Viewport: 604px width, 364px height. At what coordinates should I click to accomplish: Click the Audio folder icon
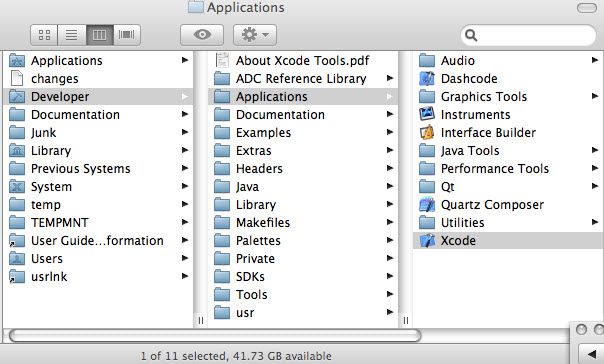427,60
